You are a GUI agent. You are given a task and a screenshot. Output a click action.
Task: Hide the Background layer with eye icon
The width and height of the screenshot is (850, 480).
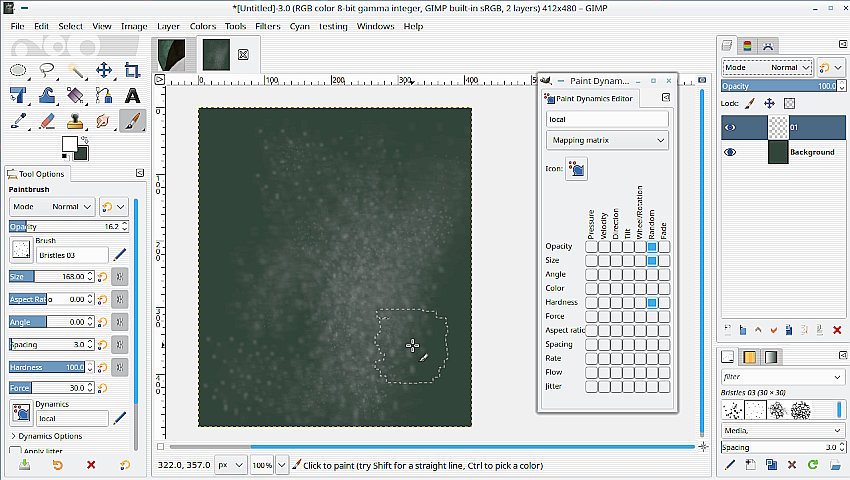click(x=730, y=152)
